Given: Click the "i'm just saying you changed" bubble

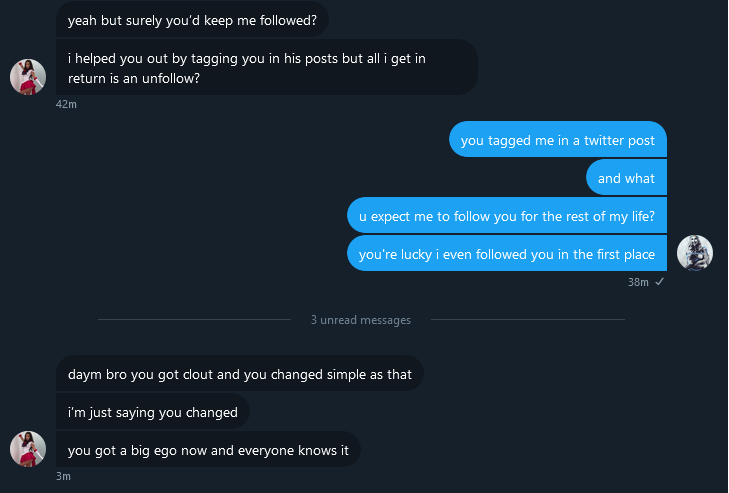Looking at the screenshot, I should coord(153,412).
